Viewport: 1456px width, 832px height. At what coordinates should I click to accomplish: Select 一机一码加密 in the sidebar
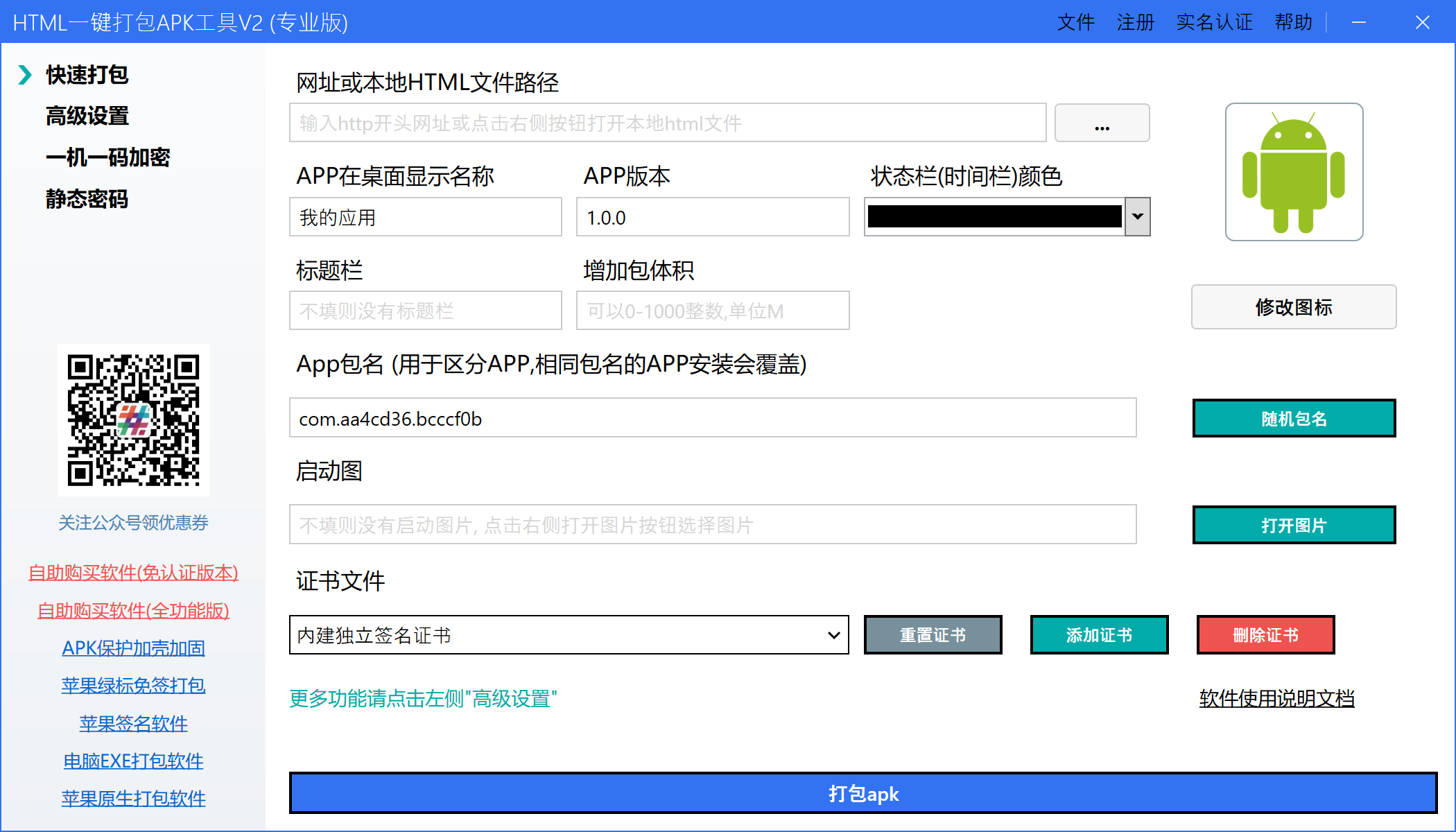(107, 157)
